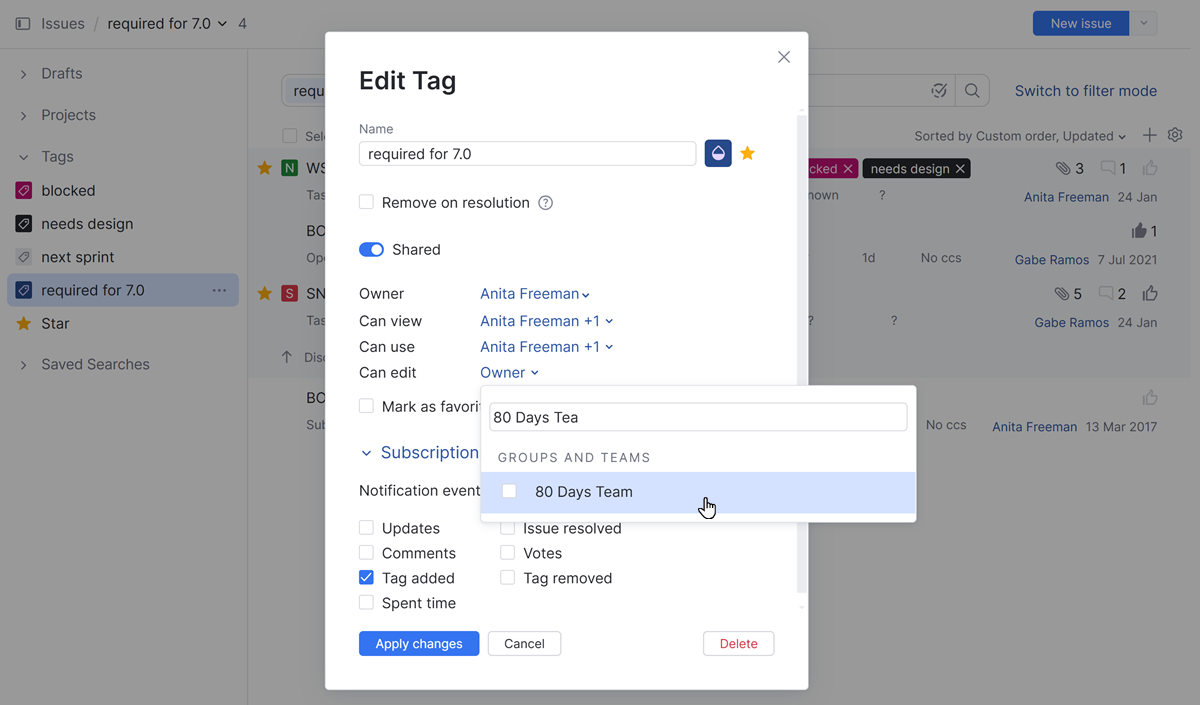This screenshot has width=1200, height=705.
Task: Click the search magnifier icon
Action: [x=972, y=91]
